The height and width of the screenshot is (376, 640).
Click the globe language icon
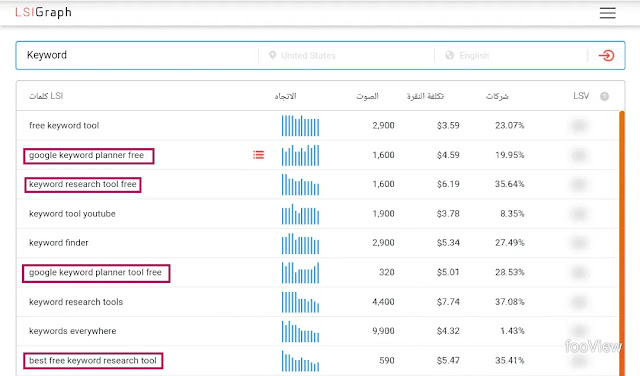click(x=449, y=55)
